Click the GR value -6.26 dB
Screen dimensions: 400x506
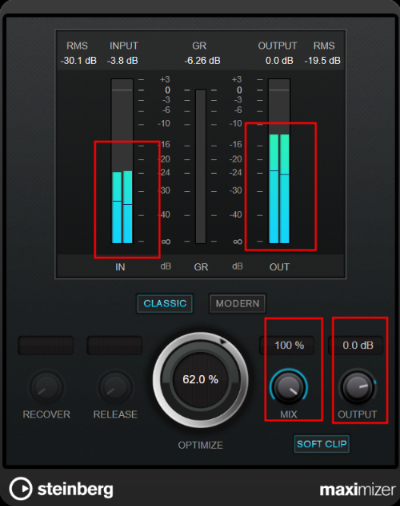202,61
